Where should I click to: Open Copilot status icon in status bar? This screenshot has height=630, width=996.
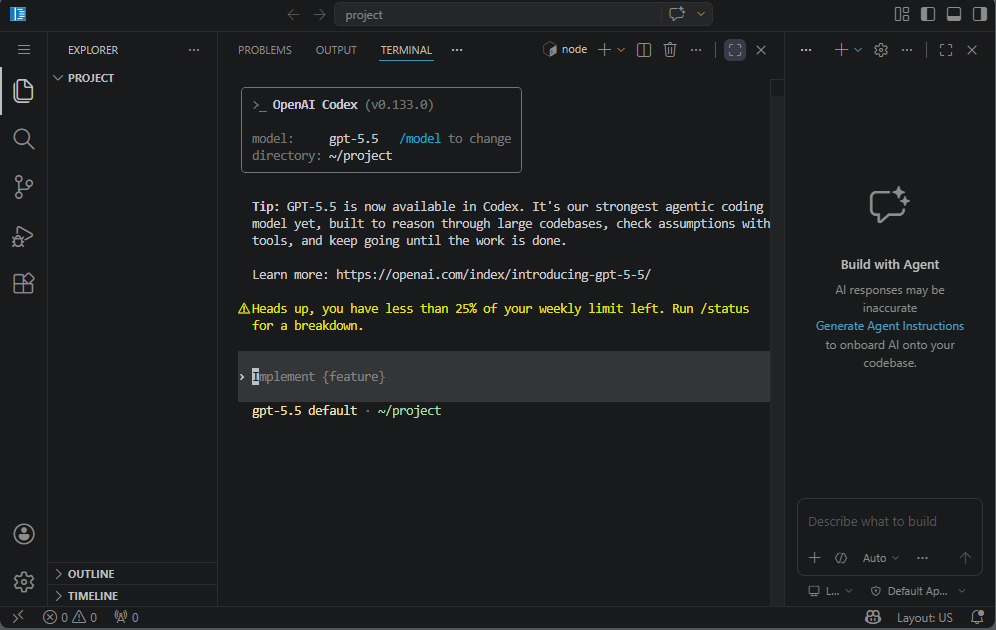tap(873, 617)
